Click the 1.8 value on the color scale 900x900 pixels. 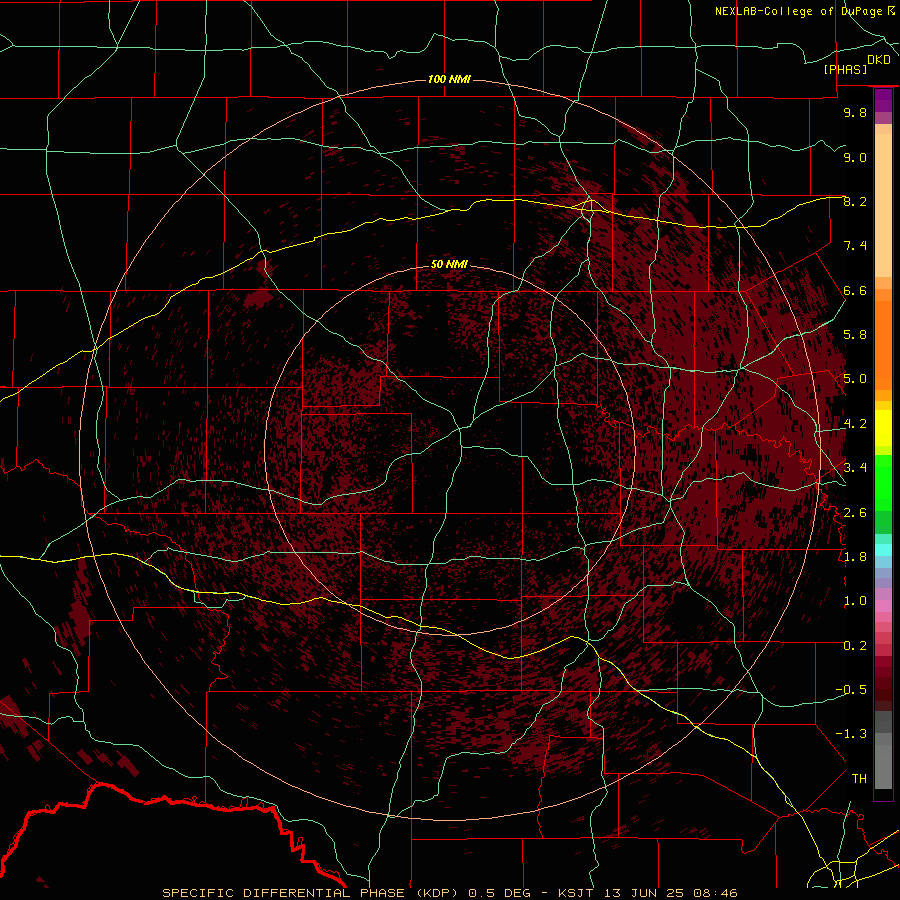(855, 557)
